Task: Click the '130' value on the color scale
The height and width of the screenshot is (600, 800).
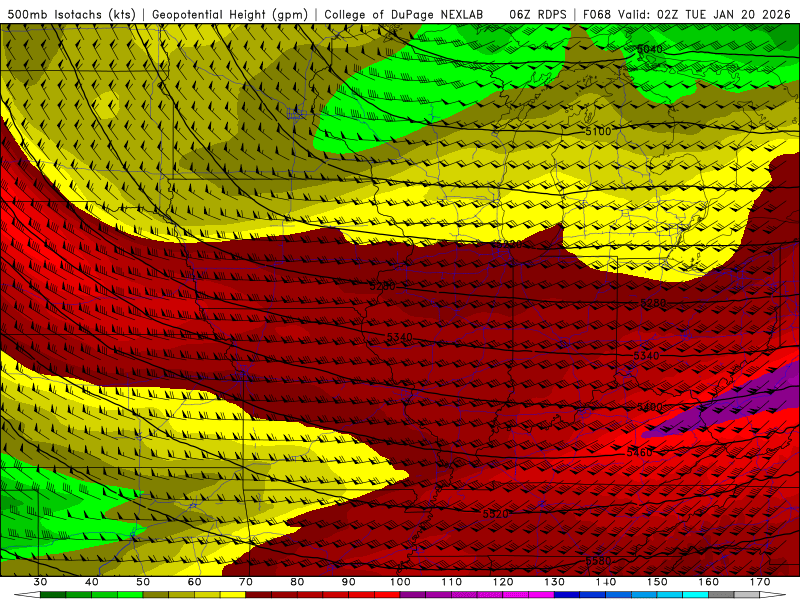Action: (554, 582)
